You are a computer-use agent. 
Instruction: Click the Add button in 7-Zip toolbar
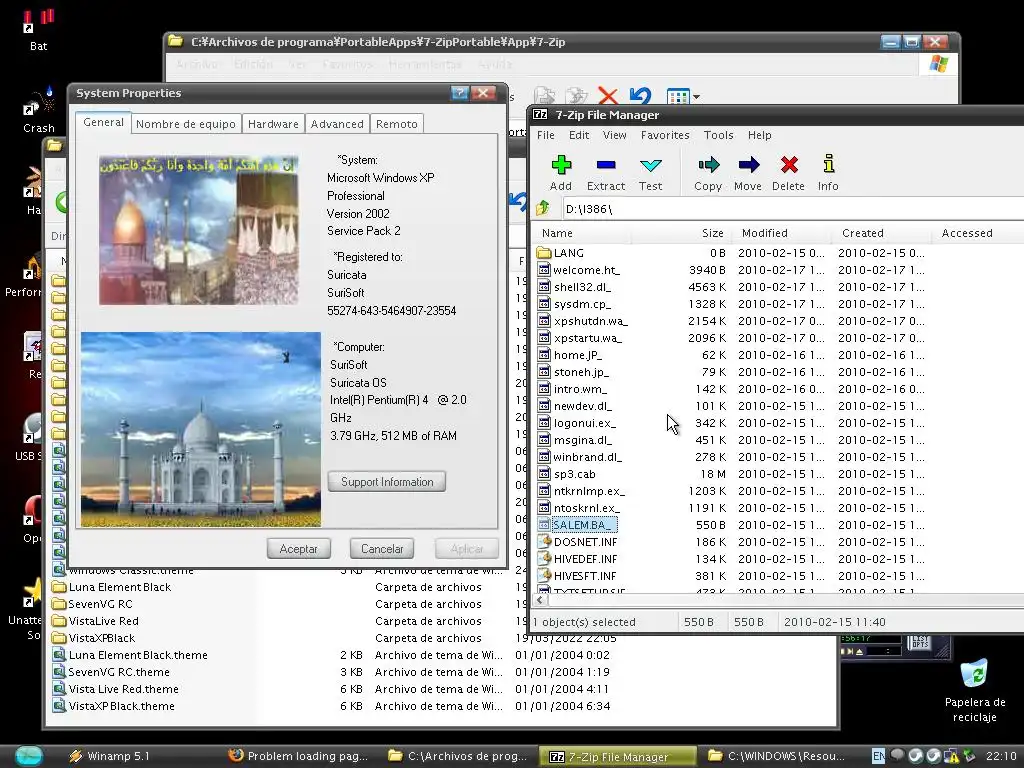tap(560, 173)
